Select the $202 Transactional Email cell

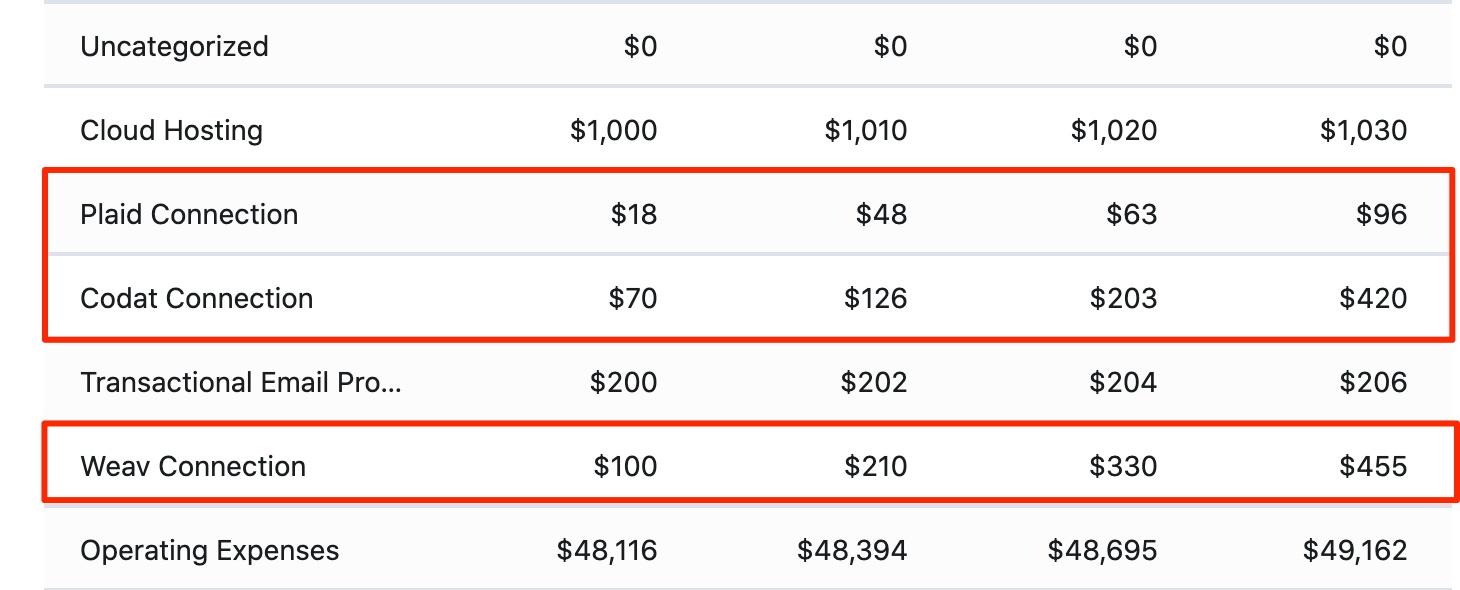tap(874, 383)
